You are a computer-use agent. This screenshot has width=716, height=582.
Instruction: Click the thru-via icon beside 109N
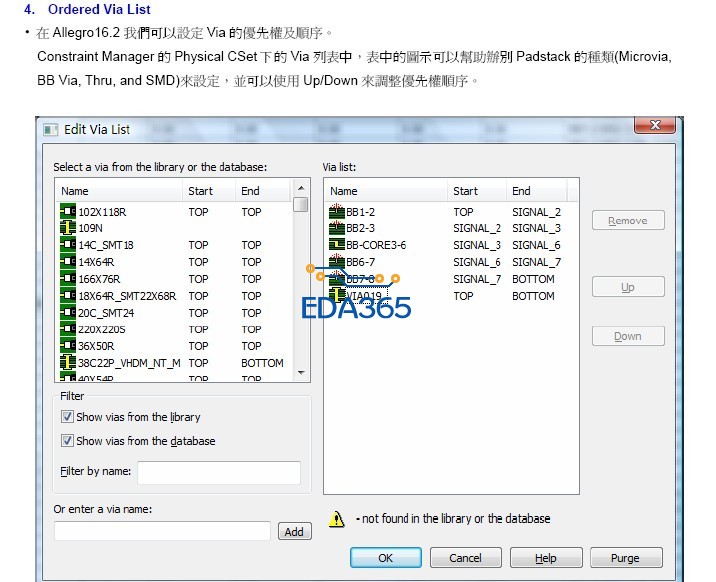coord(68,228)
